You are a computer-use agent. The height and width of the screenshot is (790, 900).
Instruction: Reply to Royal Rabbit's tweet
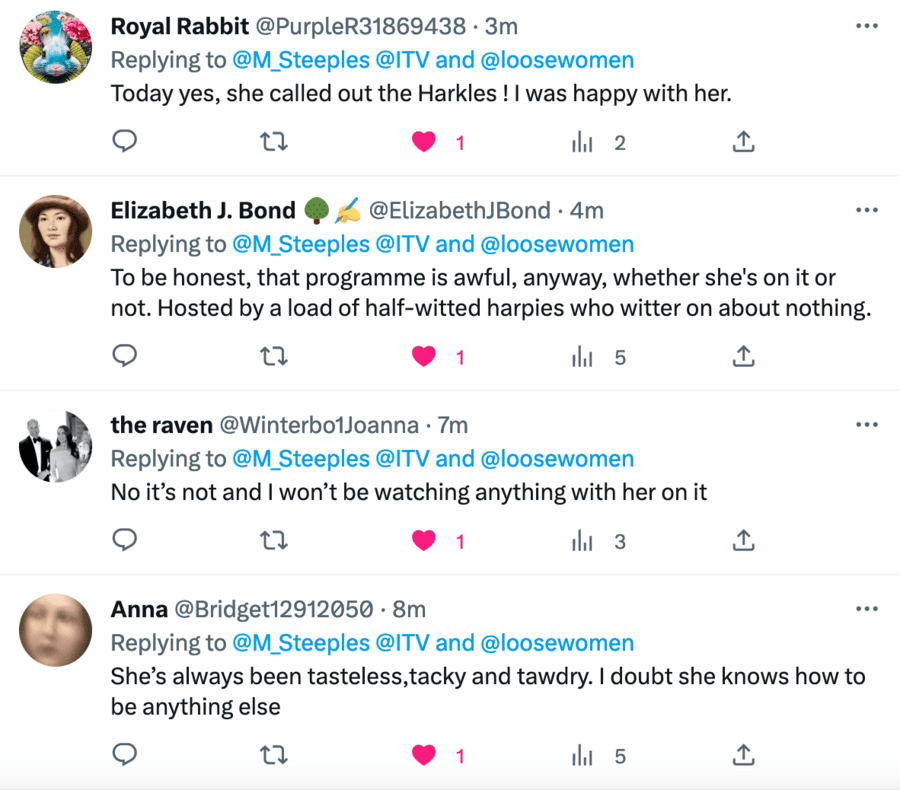tap(124, 142)
